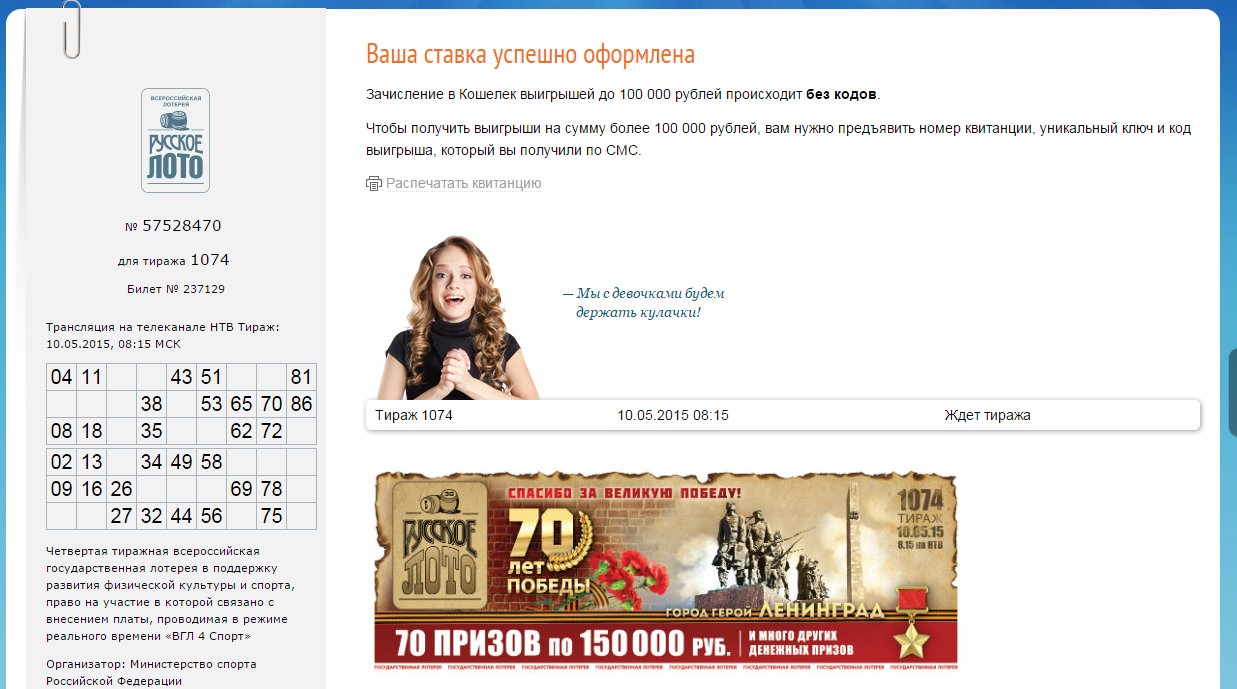
Task: Click the Ждет тиража status text
Action: click(987, 415)
